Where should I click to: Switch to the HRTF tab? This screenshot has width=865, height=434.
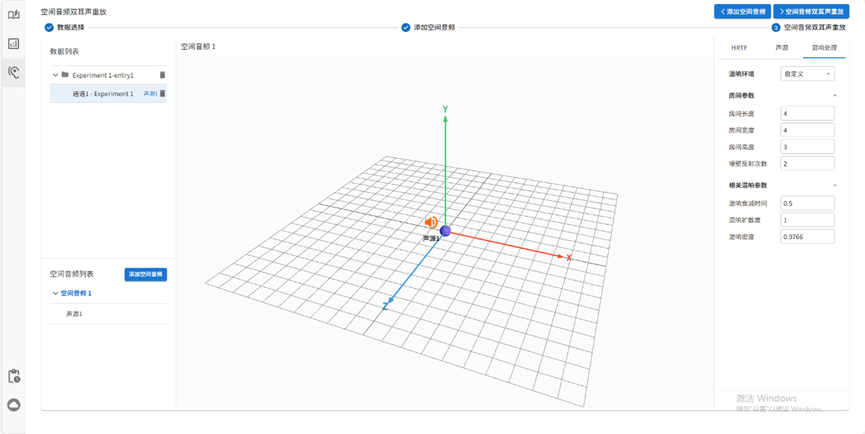point(738,47)
